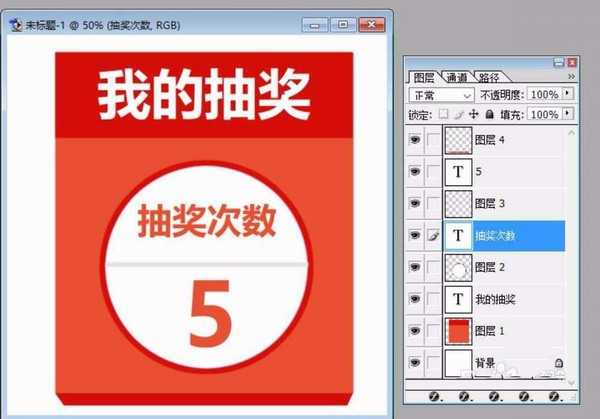
Task: Select the 图层 2 layer name
Action: point(490,267)
